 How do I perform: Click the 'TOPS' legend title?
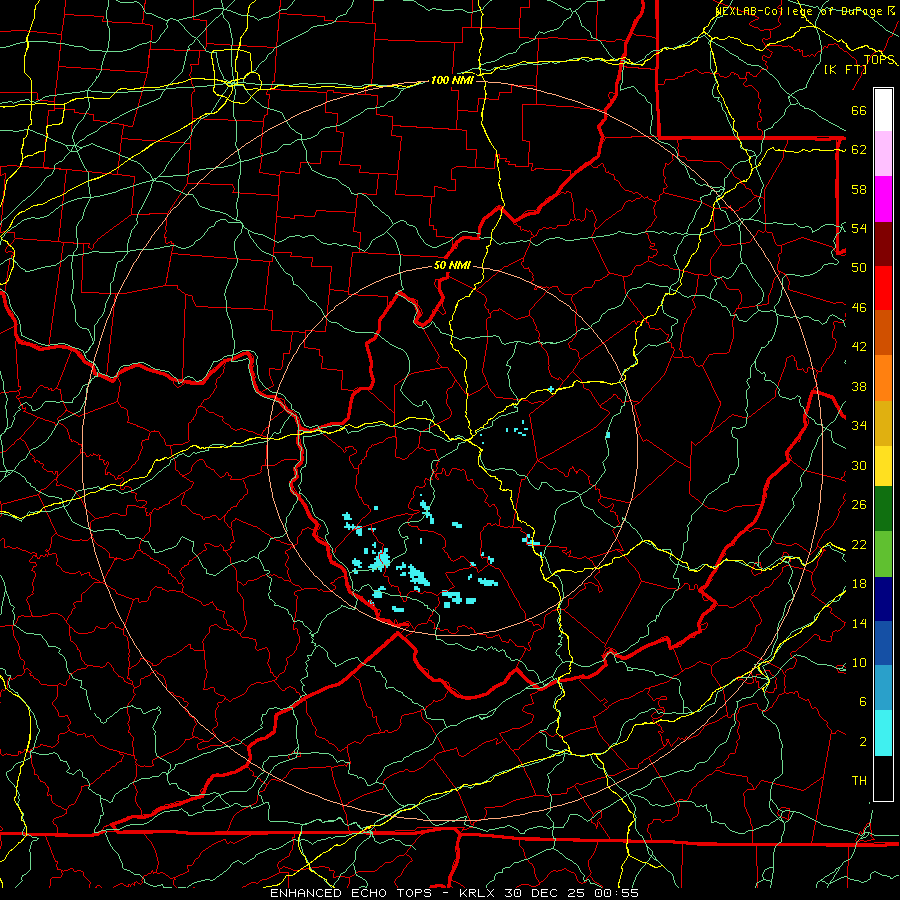click(x=879, y=60)
